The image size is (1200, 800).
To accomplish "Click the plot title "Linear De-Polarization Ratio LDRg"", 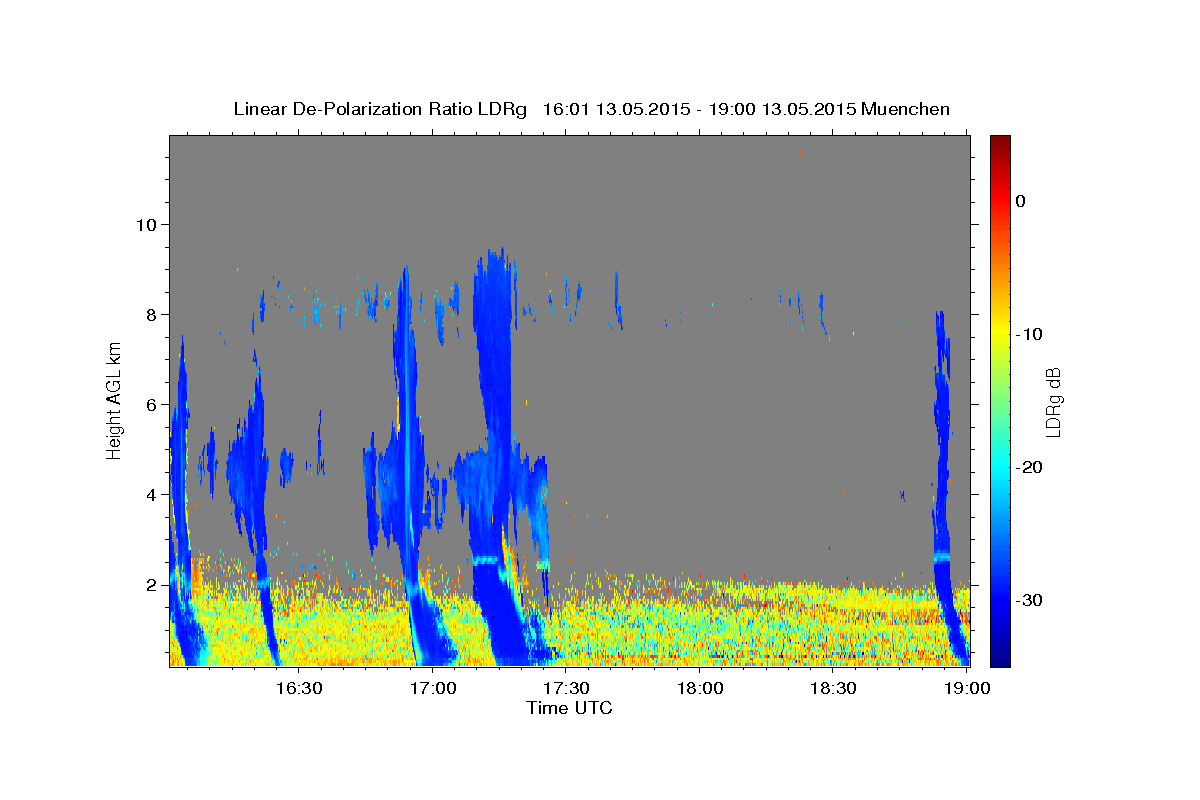I will pos(380,109).
